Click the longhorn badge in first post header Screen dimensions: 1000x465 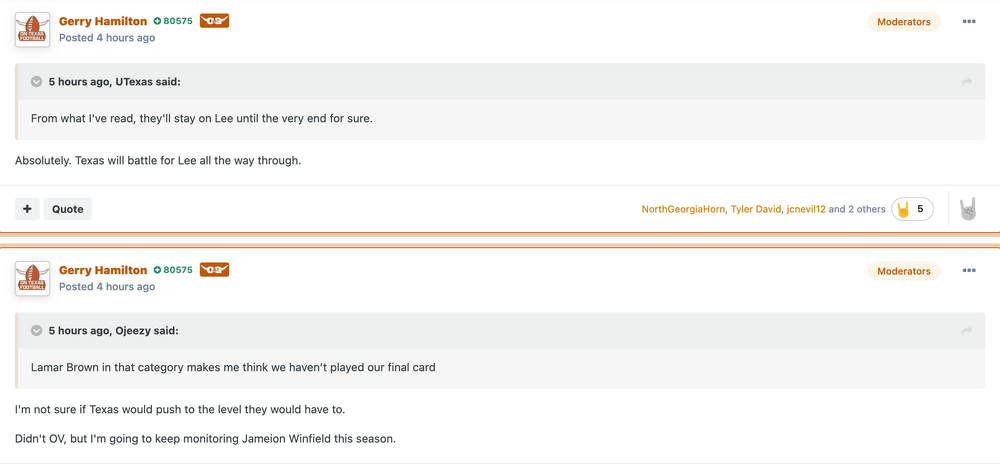coord(214,21)
